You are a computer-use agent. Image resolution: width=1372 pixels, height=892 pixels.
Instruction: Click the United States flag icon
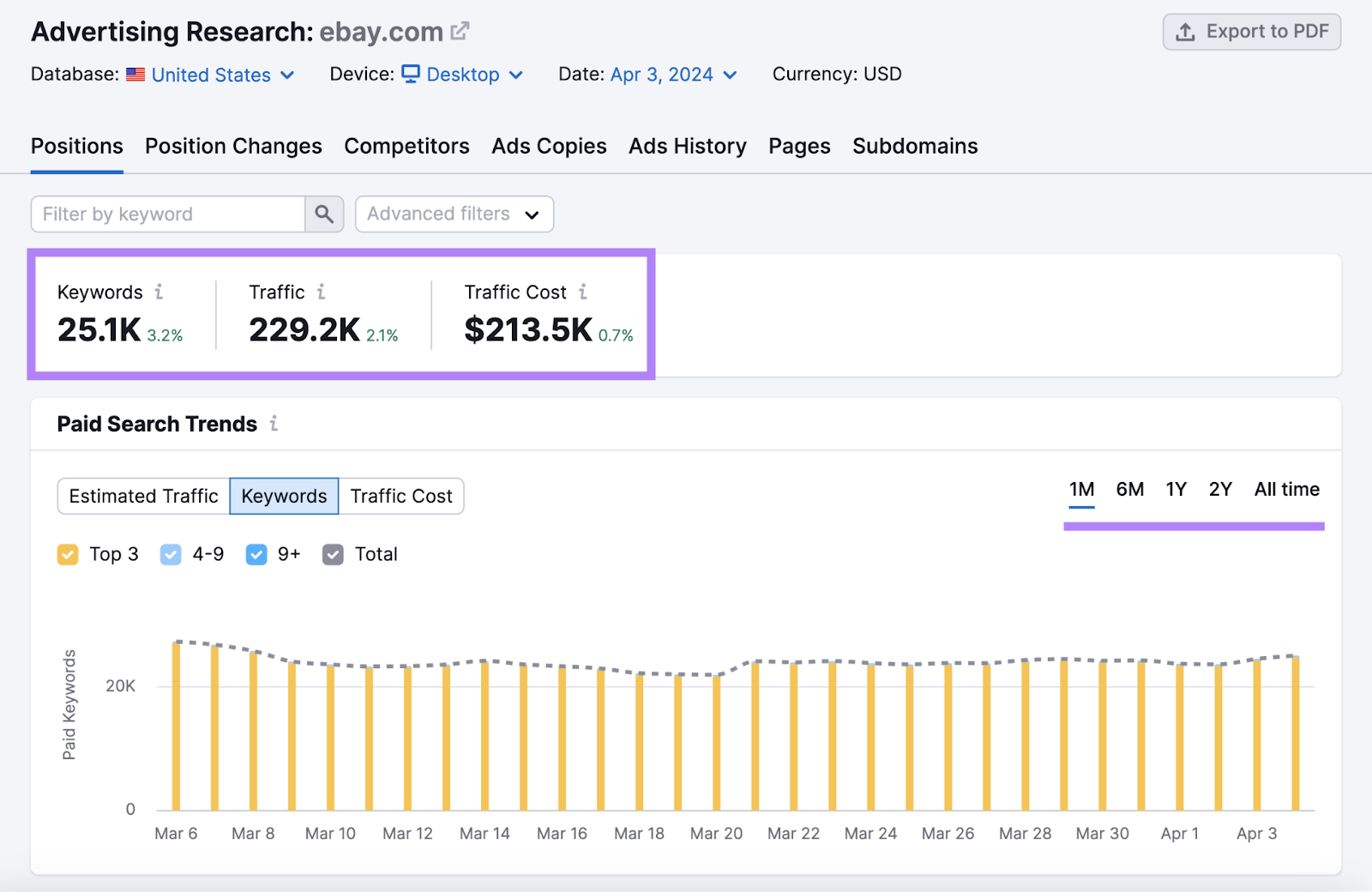tap(135, 74)
